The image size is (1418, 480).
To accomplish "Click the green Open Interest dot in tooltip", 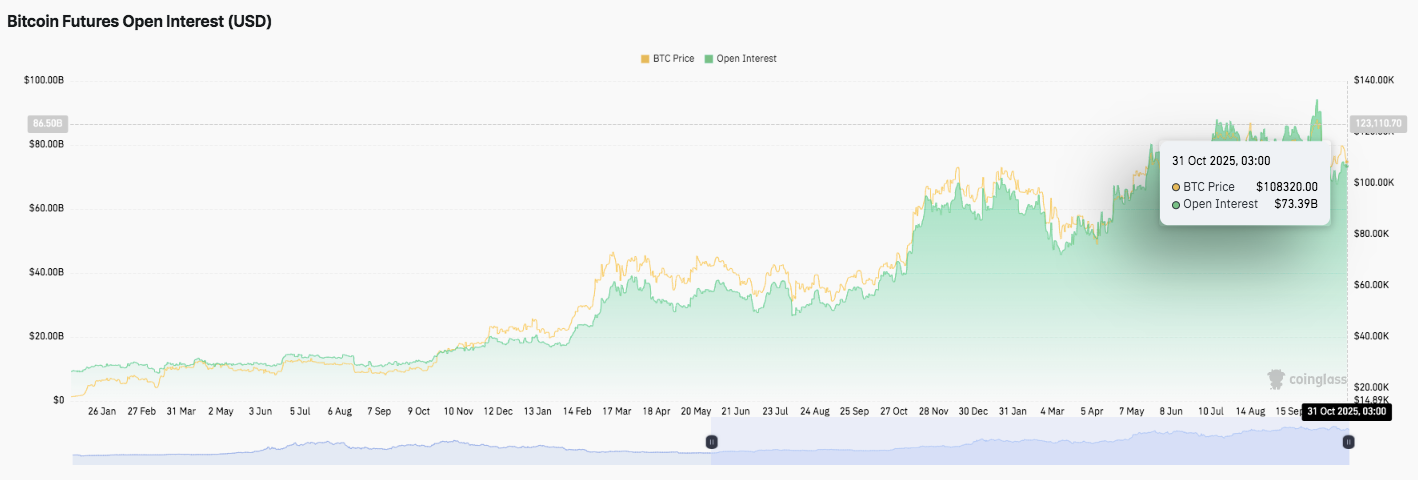I will tap(1176, 205).
